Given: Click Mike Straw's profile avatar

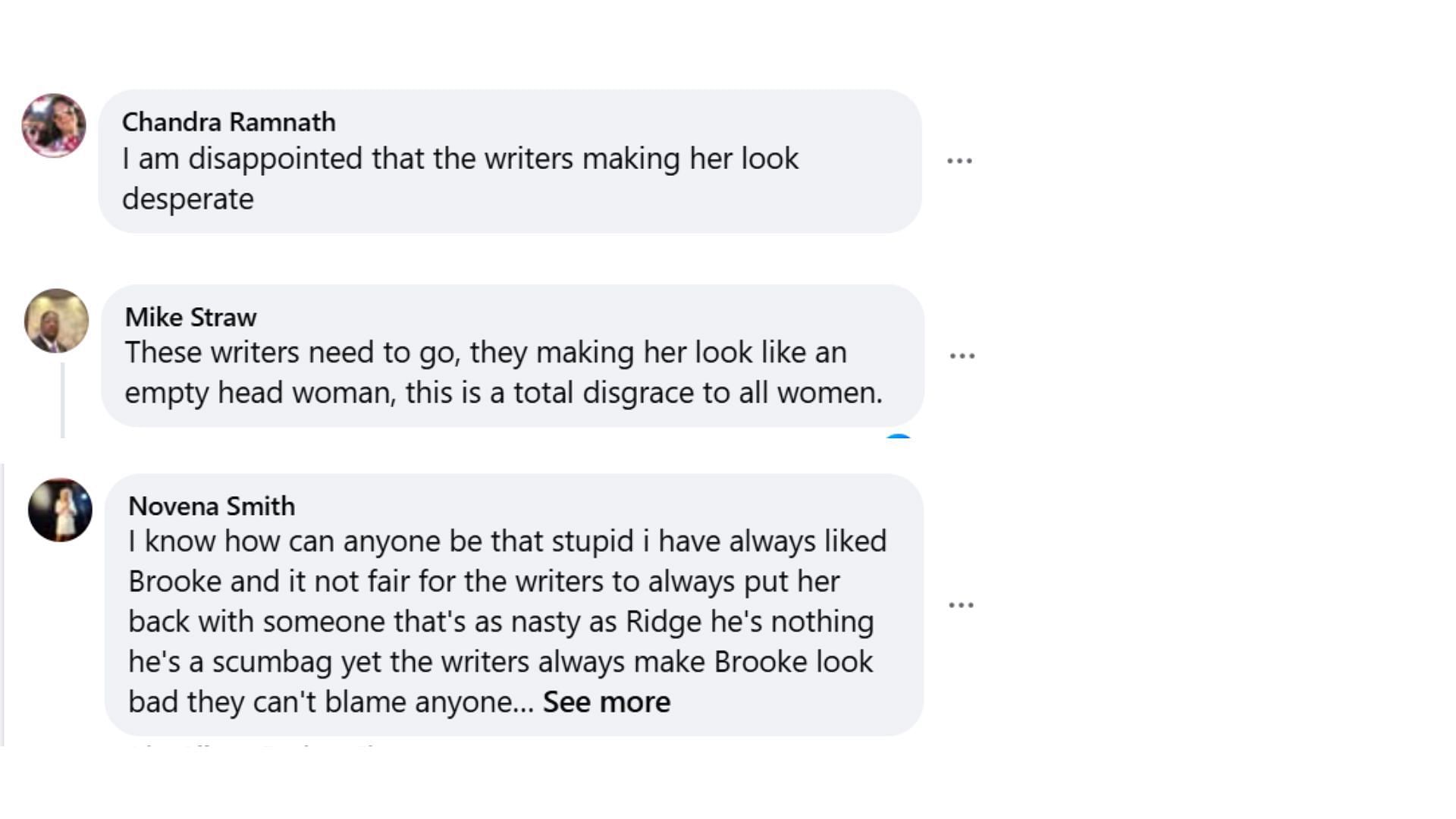Looking at the screenshot, I should (56, 321).
